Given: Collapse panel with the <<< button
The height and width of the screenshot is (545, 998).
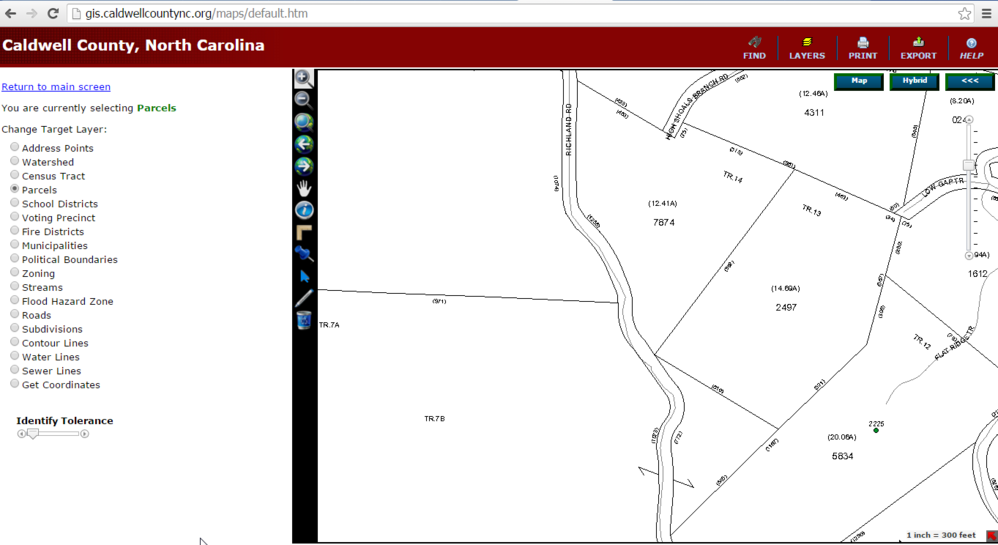Looking at the screenshot, I should 969,81.
